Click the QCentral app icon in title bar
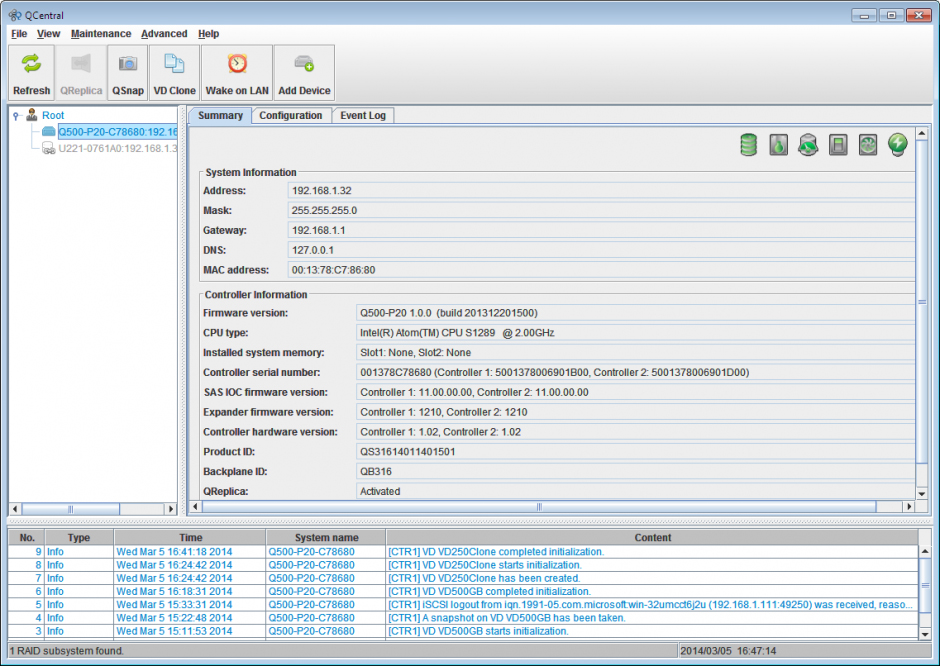 point(15,15)
